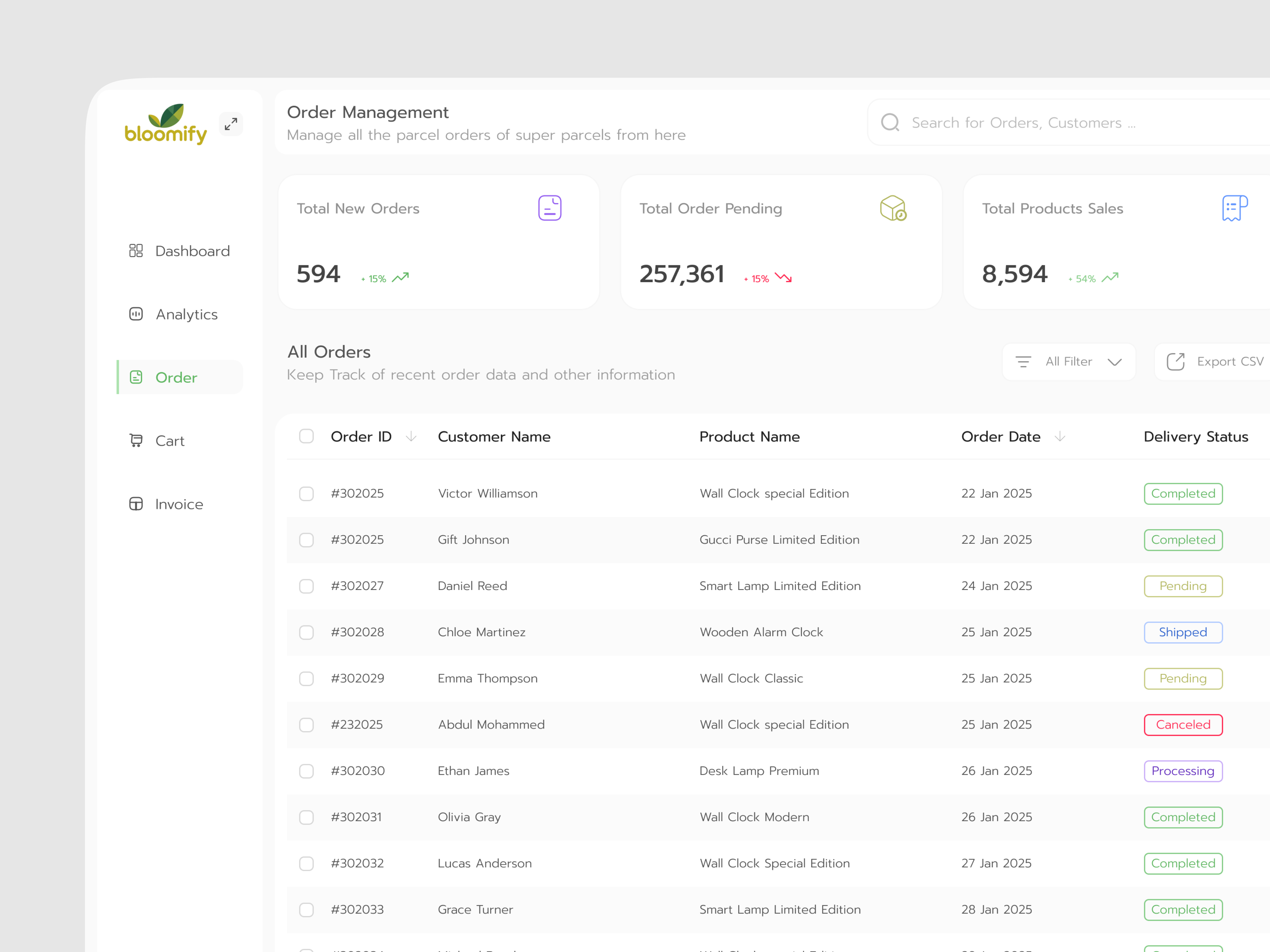The width and height of the screenshot is (1270, 952).
Task: Click the purple document icon on Total New Orders
Action: click(x=550, y=208)
